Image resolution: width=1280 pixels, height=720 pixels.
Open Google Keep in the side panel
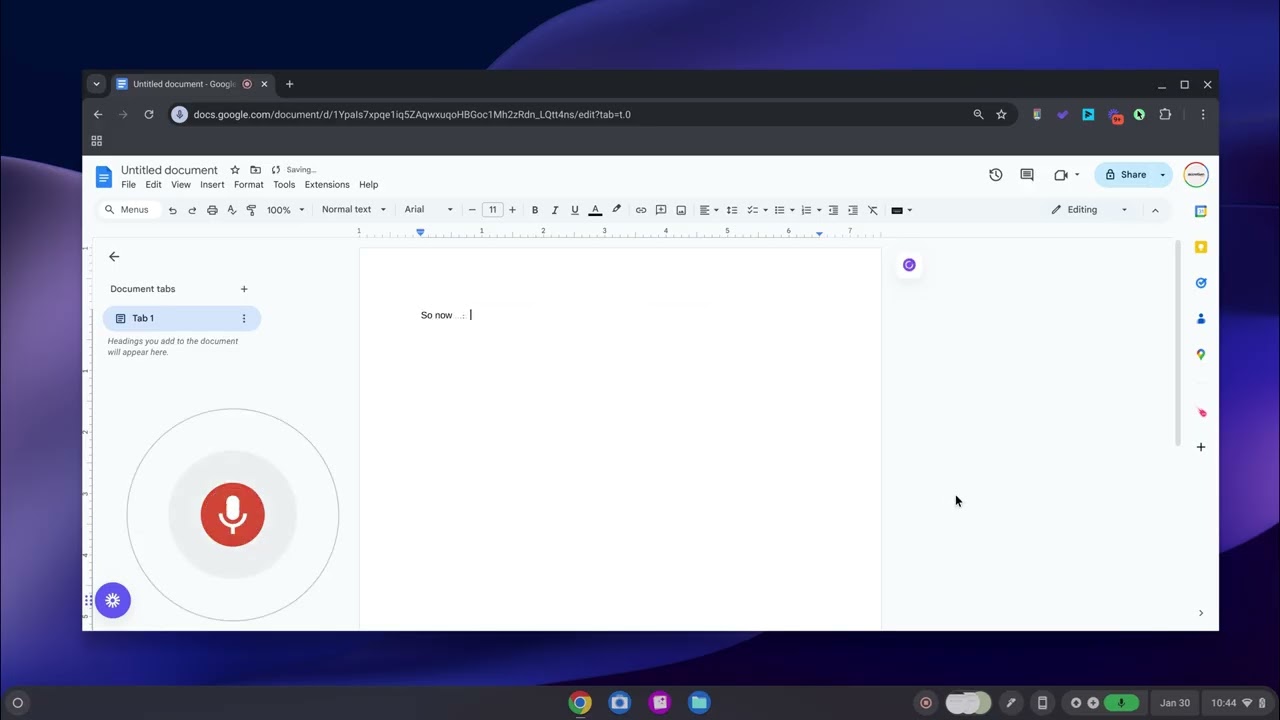pyautogui.click(x=1201, y=247)
